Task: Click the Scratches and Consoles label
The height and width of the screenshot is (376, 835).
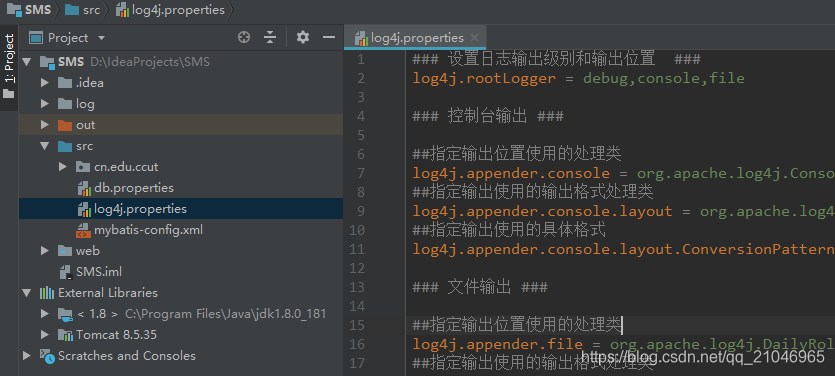Action: click(x=127, y=356)
